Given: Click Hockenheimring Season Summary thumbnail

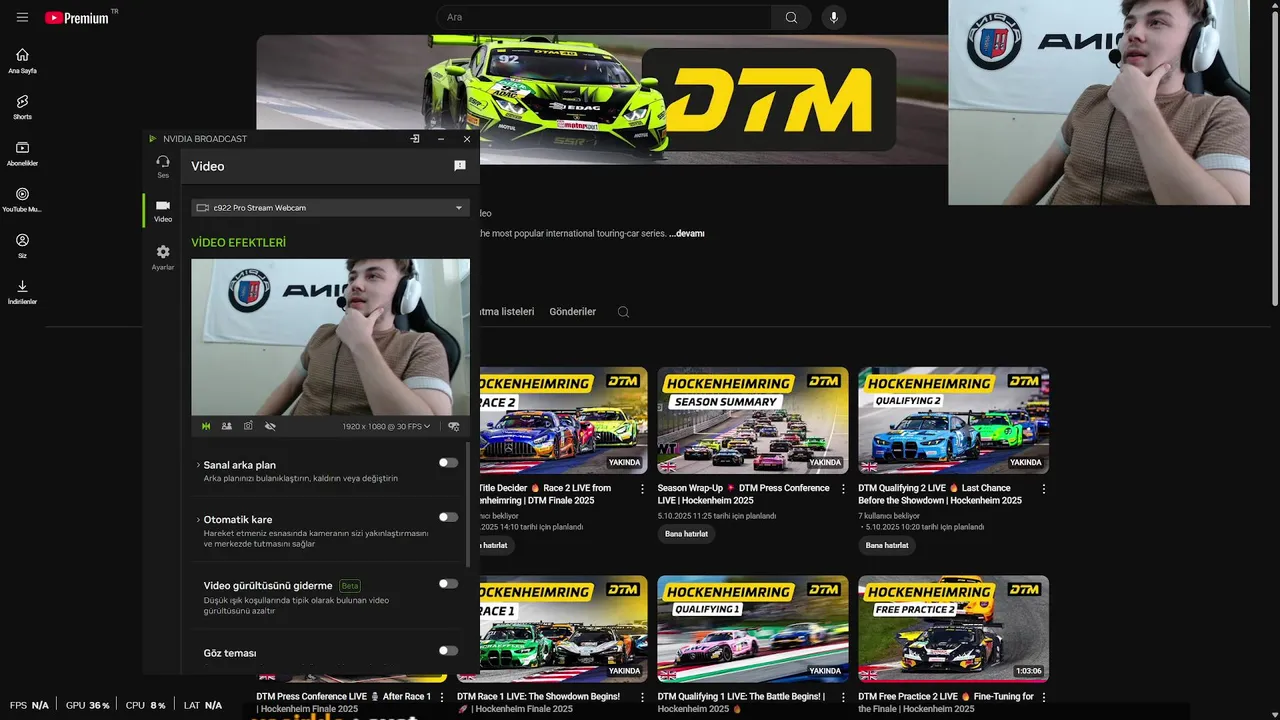Looking at the screenshot, I should click(x=753, y=420).
